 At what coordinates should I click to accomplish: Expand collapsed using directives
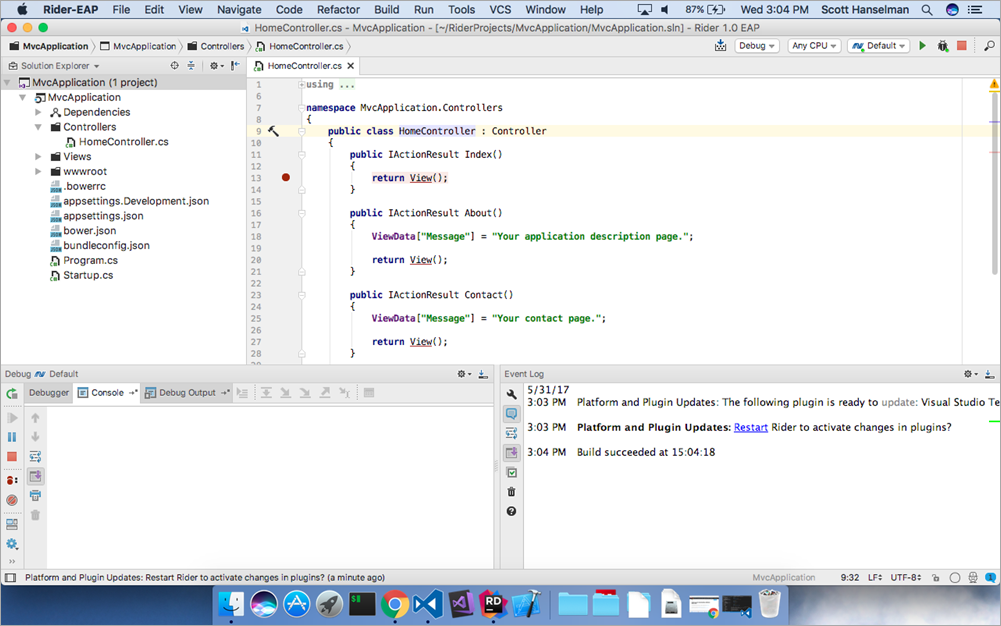(x=301, y=84)
